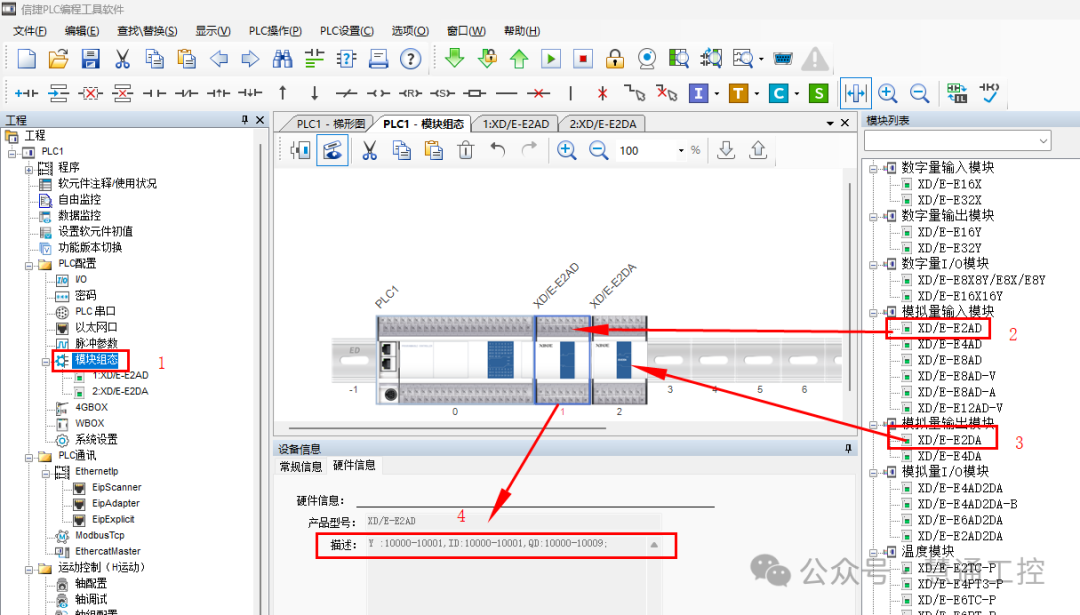The width and height of the screenshot is (1080, 615).
Task: Select PLC 串口 in project tree
Action: tap(95, 311)
